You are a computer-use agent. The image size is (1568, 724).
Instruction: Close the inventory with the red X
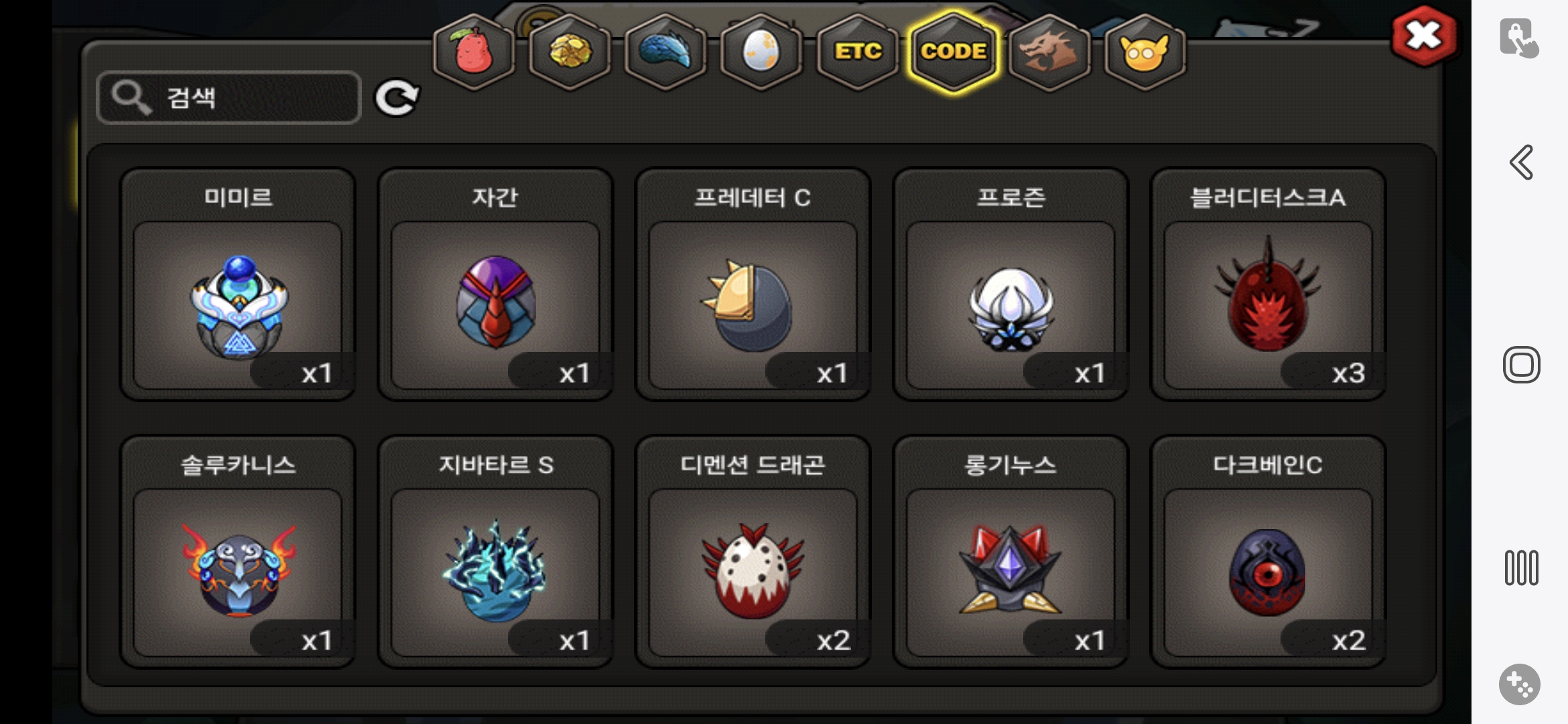pyautogui.click(x=1423, y=36)
